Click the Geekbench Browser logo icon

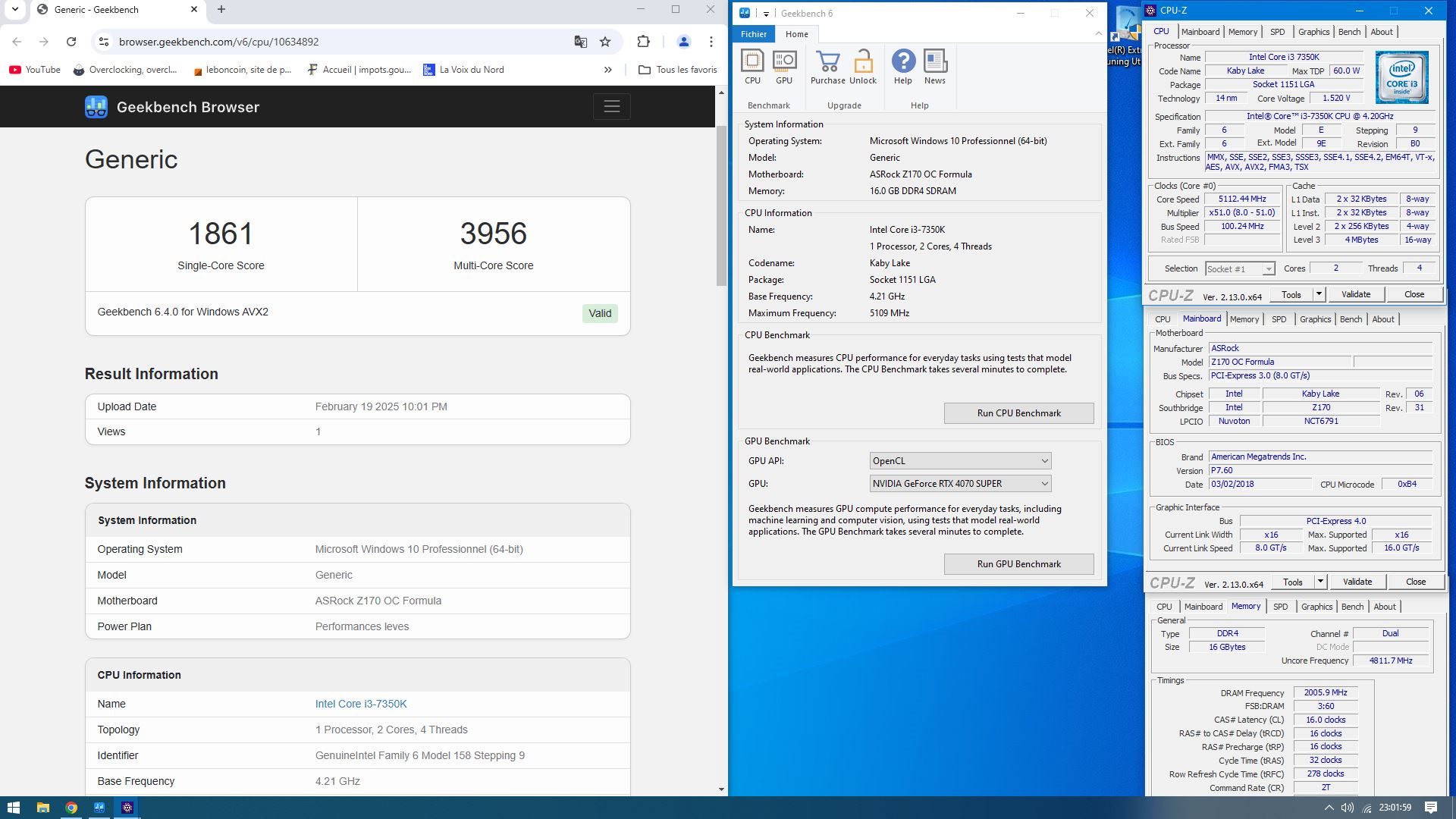coord(96,107)
